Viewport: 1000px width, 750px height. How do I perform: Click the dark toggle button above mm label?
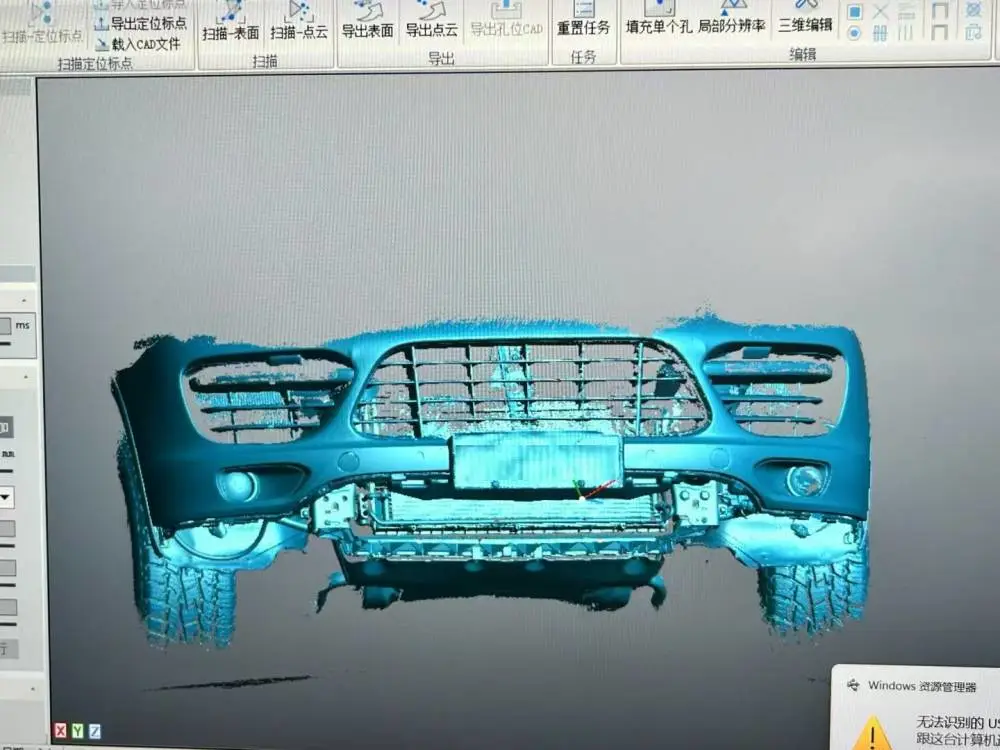tap(5, 427)
